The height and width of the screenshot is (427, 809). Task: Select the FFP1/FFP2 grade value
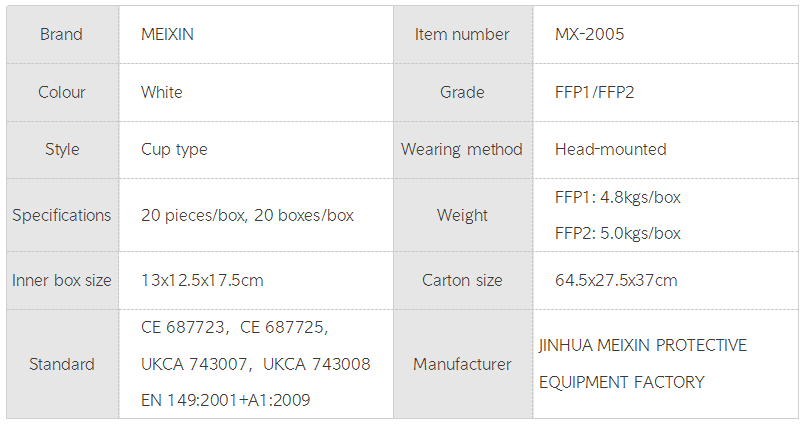(595, 92)
